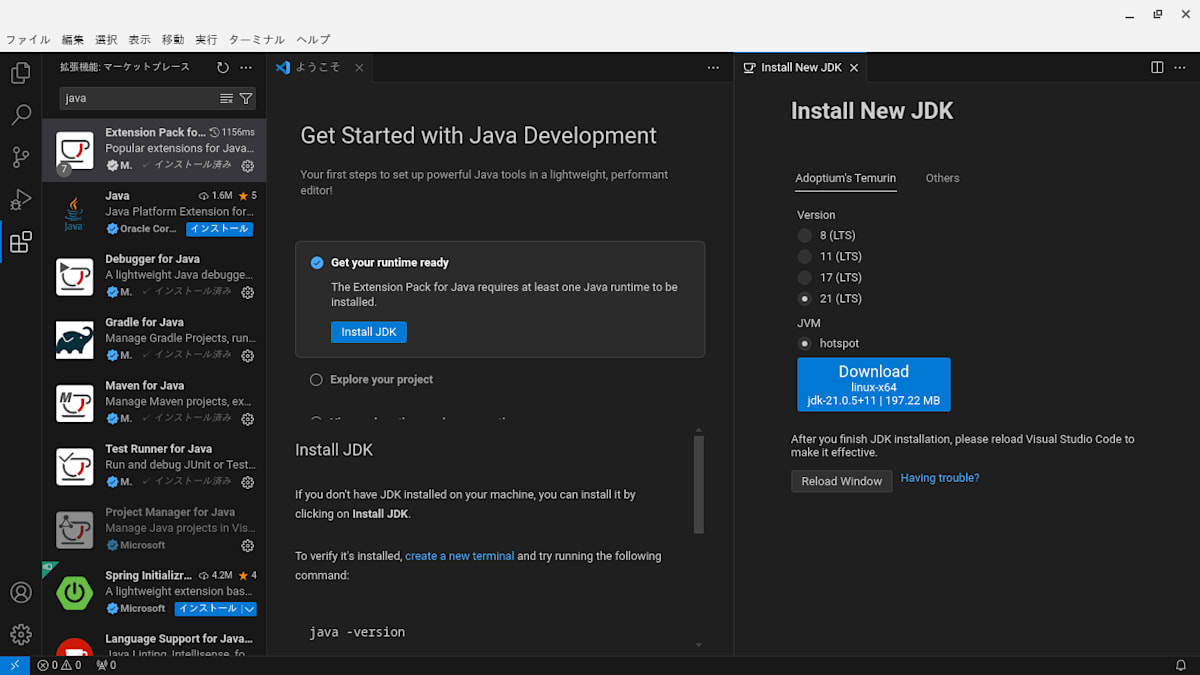The height and width of the screenshot is (675, 1200).
Task: Open more actions in right editor group
Action: 1181,67
